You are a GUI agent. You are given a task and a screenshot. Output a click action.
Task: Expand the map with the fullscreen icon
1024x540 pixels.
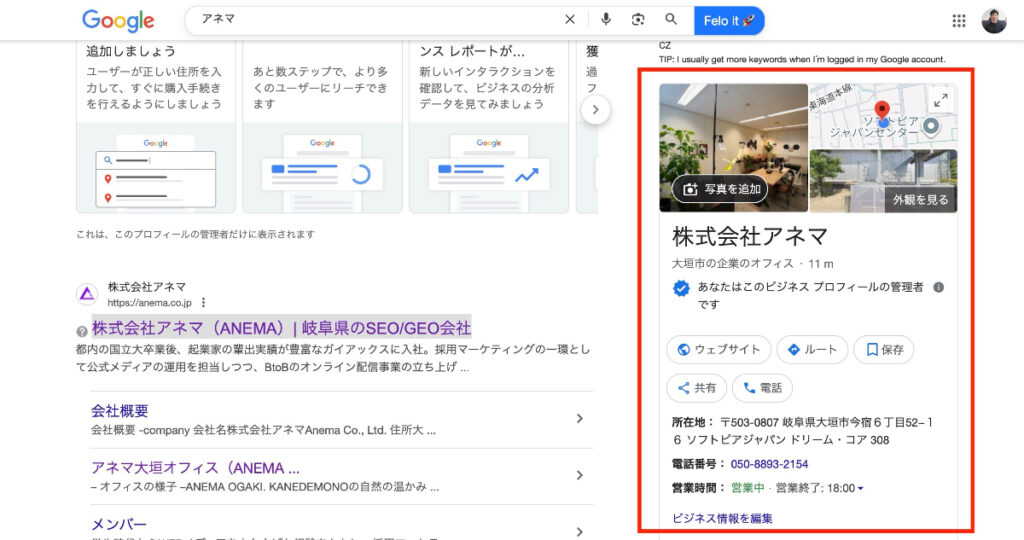point(940,100)
